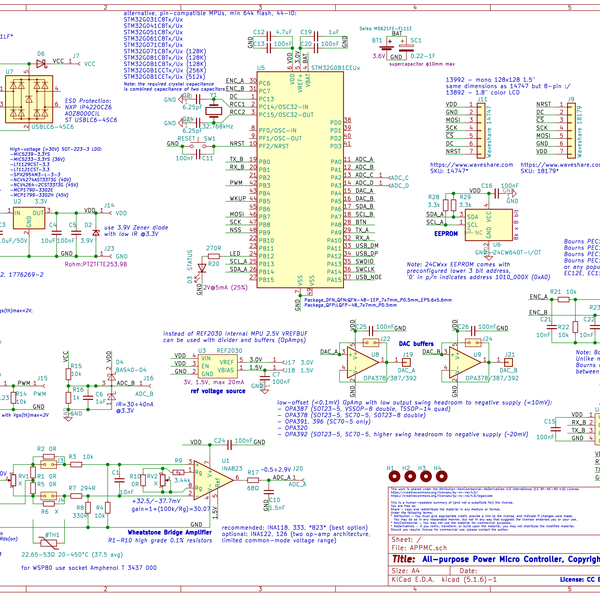Click the 'Seiko MS621FE-FL11E' battery note
Screen dimensions: 600x600
(386, 28)
